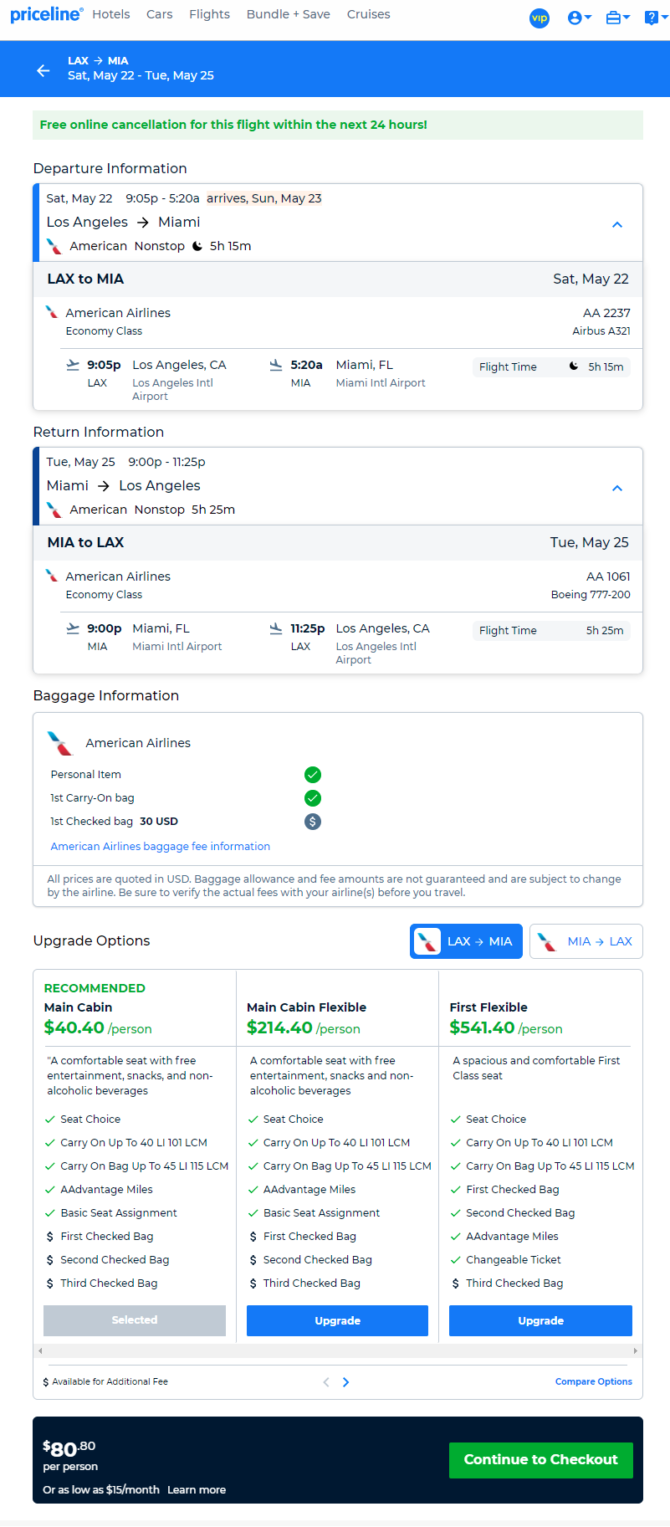Open American Airlines baggage fee information link
Image resolution: width=670 pixels, height=1527 pixels.
tap(160, 846)
